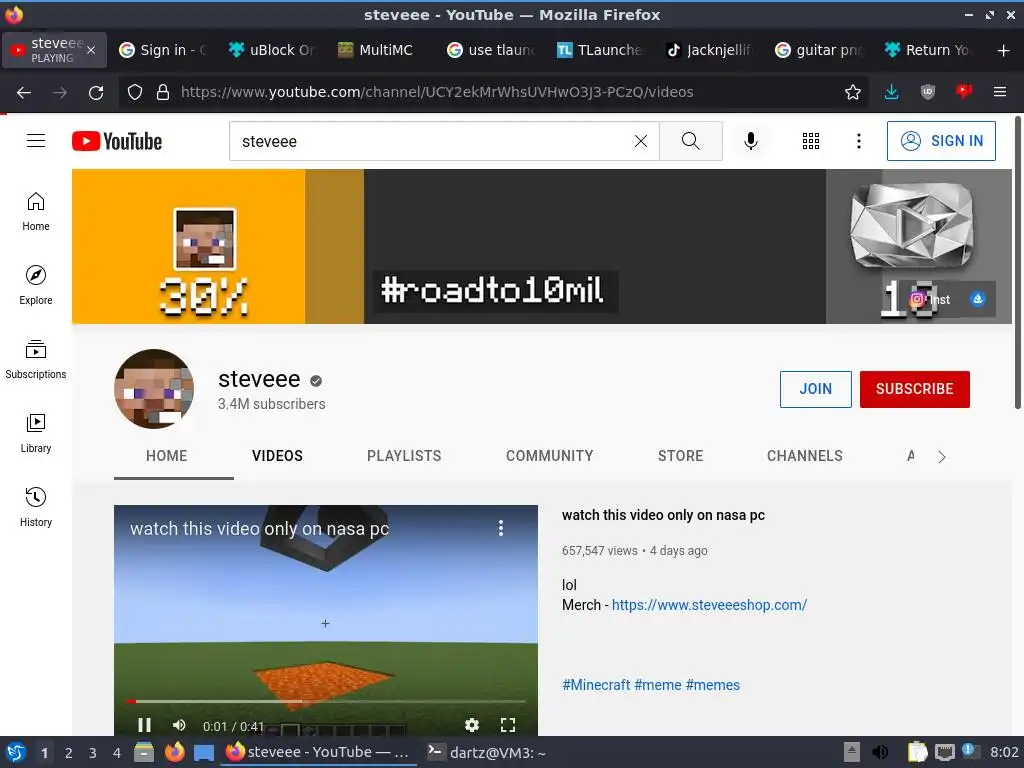Switch to the VIDEOS channel tab
This screenshot has width=1024, height=768.
pos(278,456)
